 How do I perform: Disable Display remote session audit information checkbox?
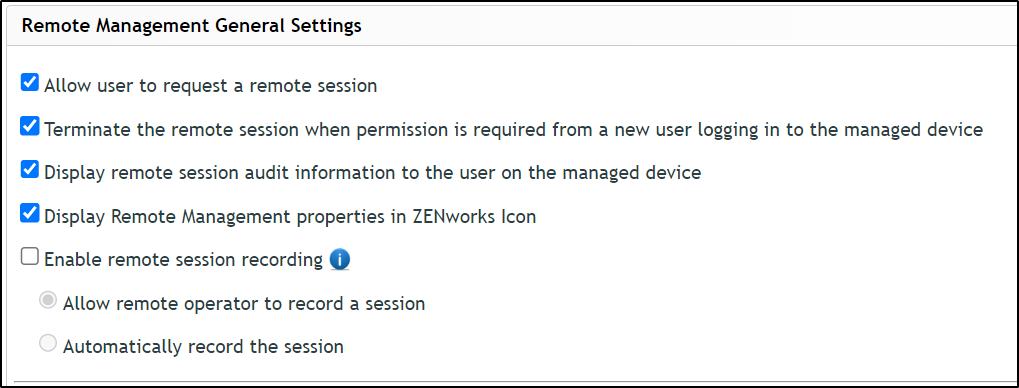tap(30, 170)
